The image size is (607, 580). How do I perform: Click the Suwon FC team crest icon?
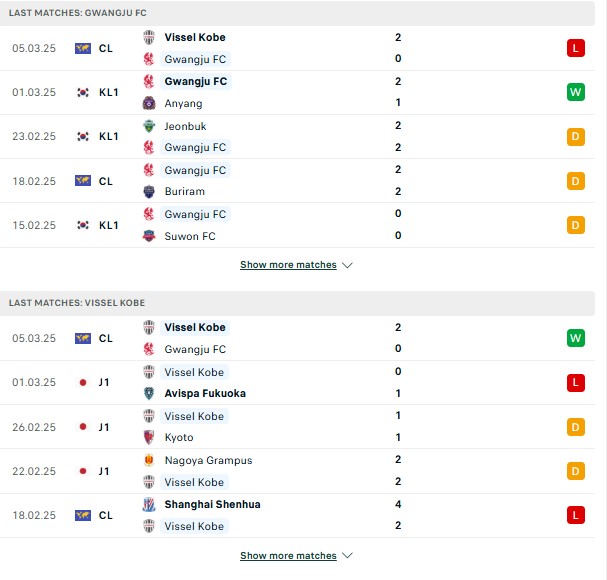pyautogui.click(x=149, y=236)
